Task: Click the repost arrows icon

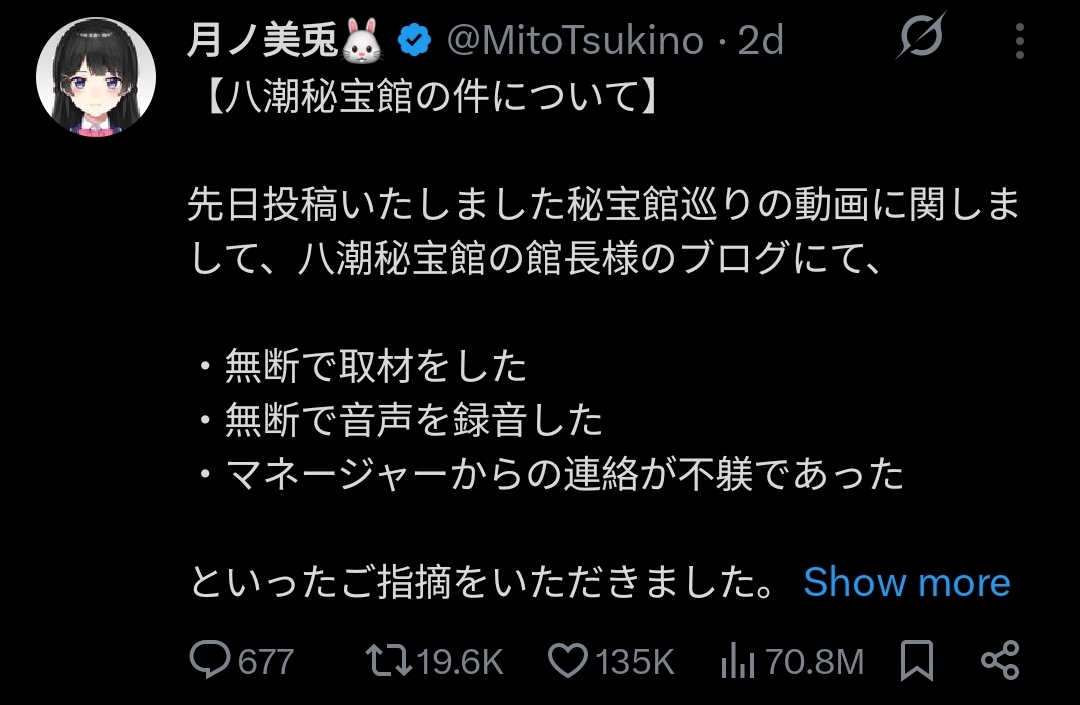Action: tap(387, 661)
